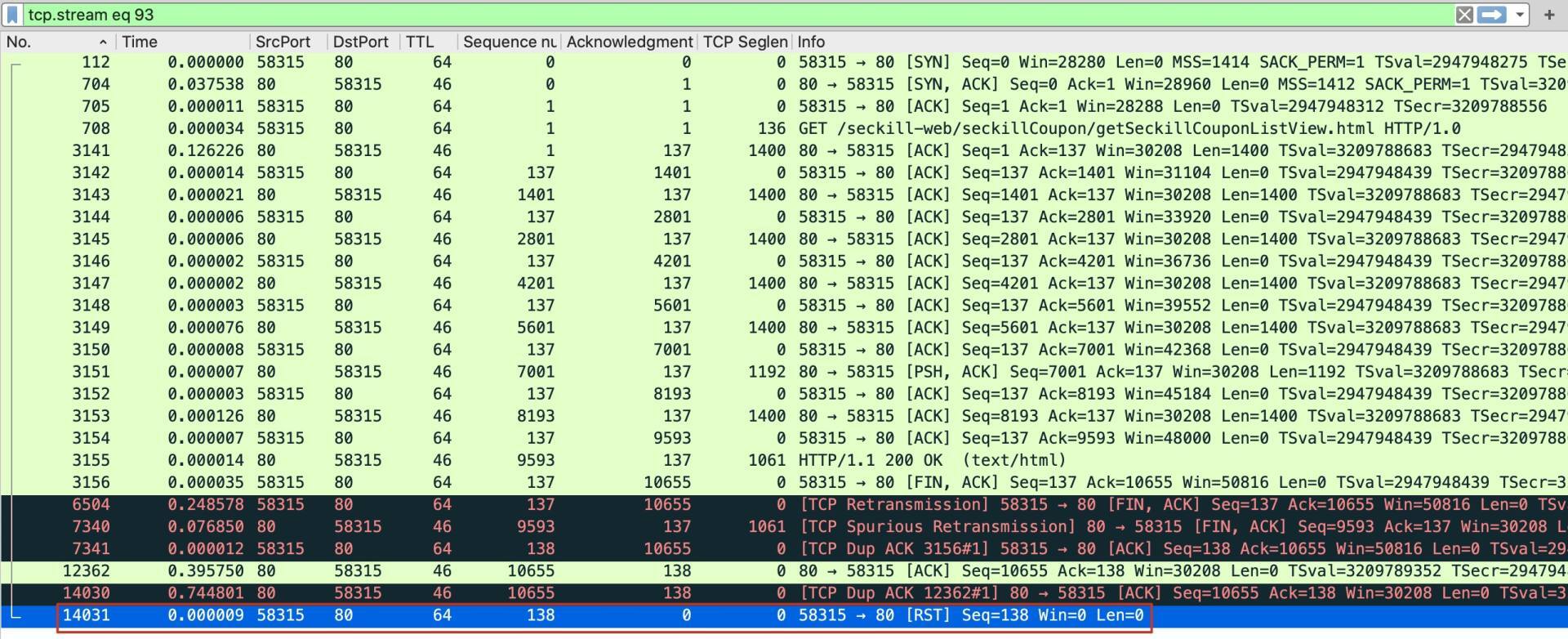Sort by the SrcPort column header
Screen dimensions: 1568x639
click(x=283, y=42)
